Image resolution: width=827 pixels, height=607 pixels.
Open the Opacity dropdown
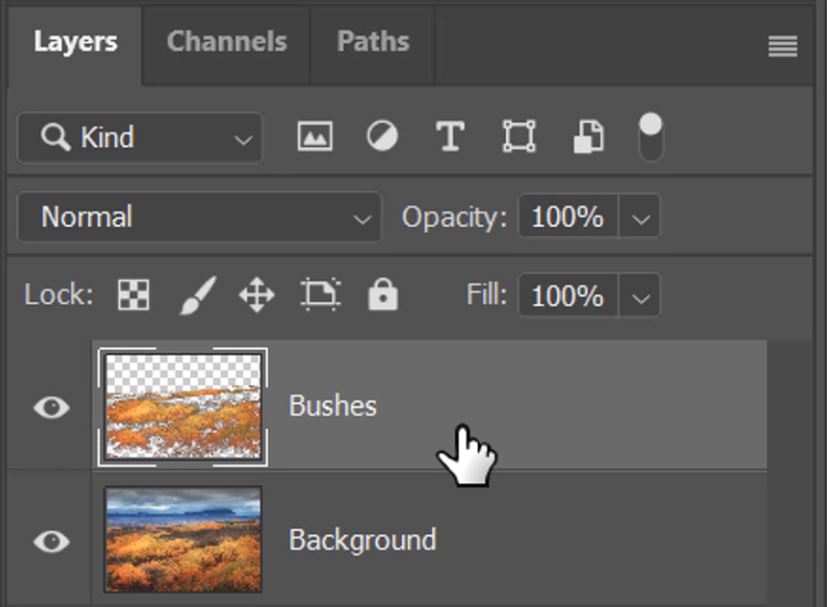pos(641,216)
